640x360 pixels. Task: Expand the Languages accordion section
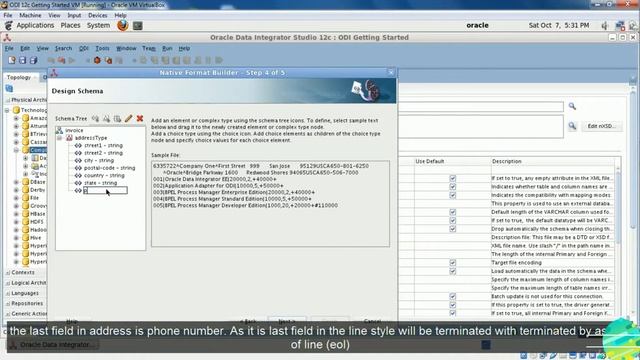24,293
